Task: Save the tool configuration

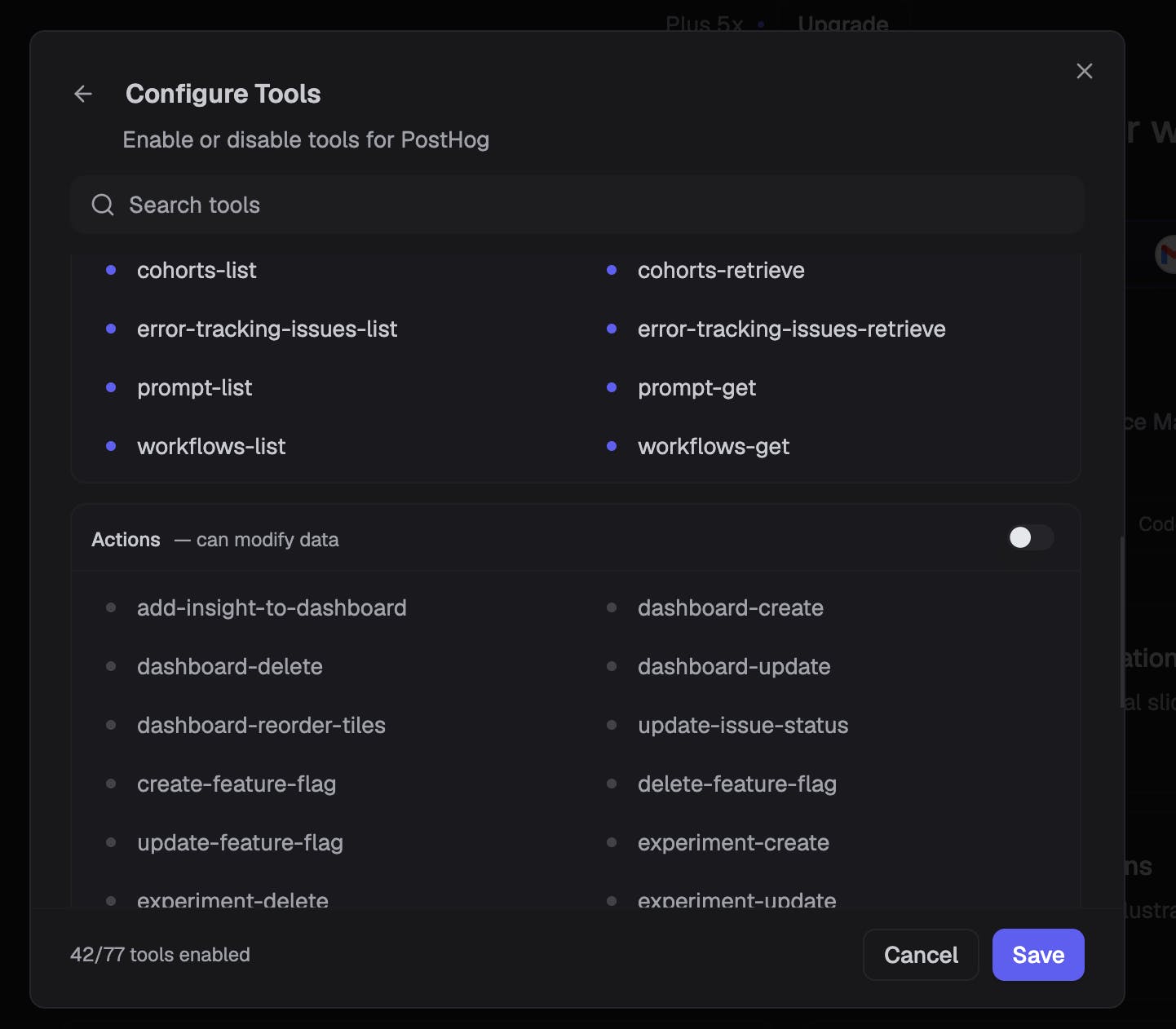Action: (1037, 955)
